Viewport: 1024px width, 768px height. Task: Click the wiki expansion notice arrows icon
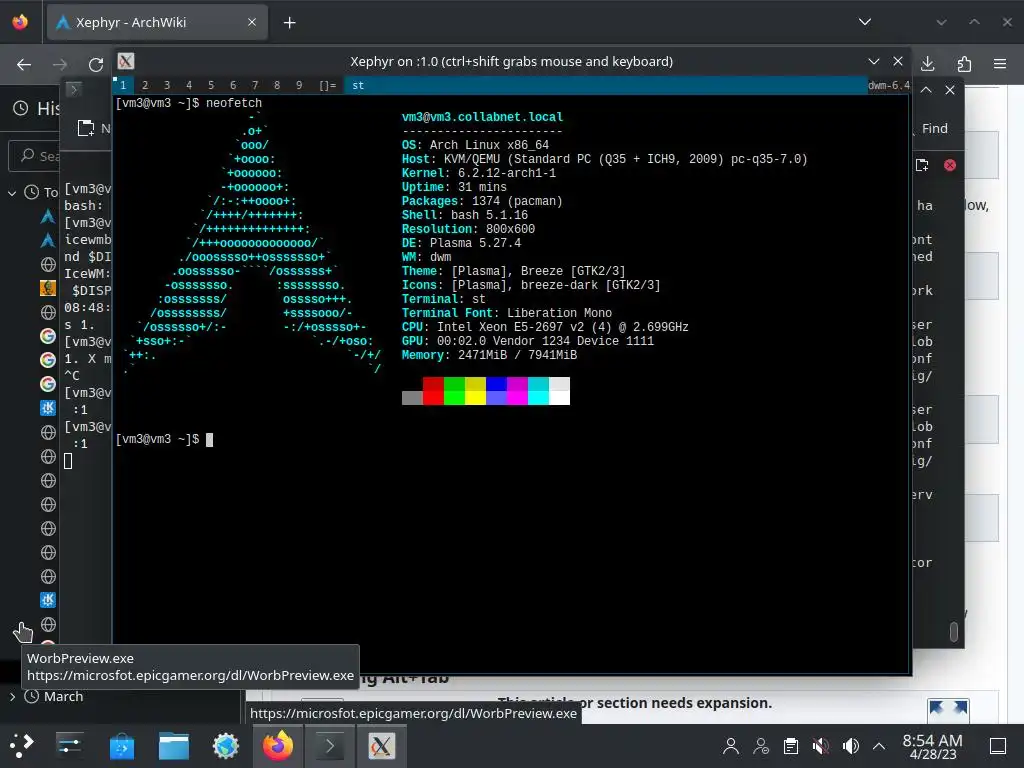[x=948, y=711]
